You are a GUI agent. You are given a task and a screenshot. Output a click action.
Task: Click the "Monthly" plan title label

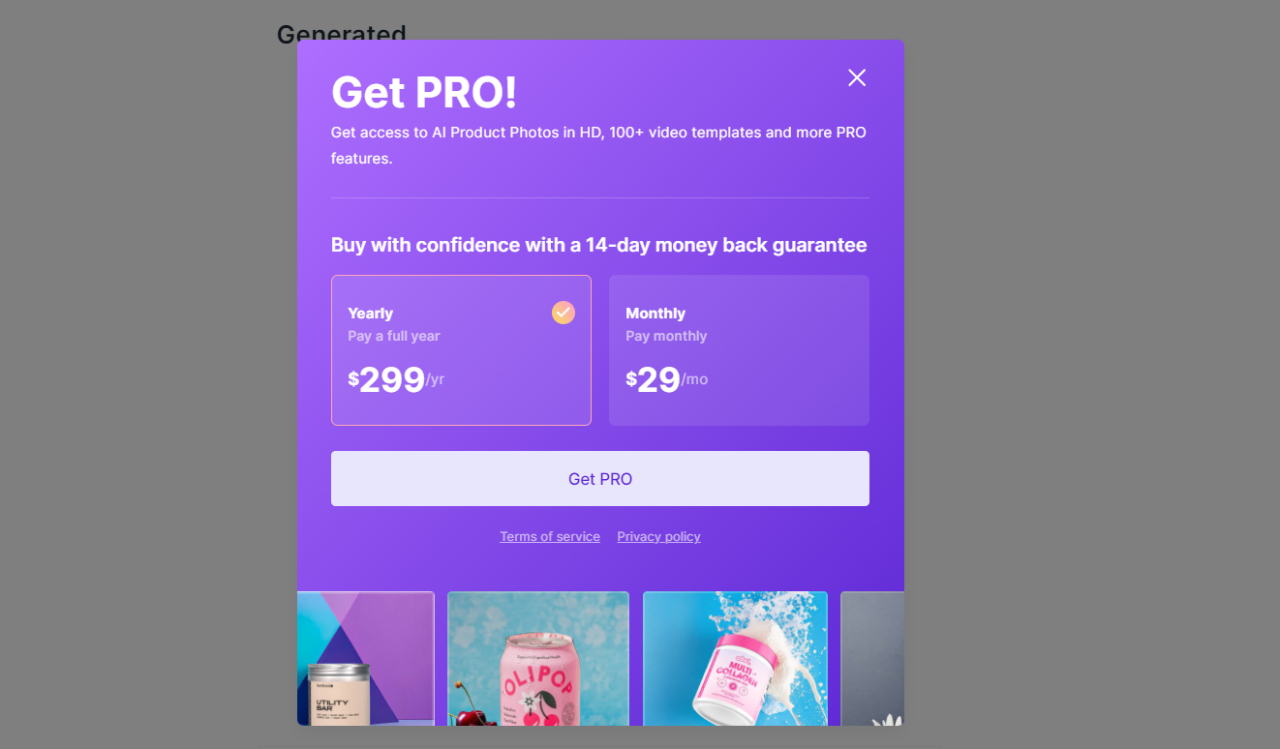coord(655,313)
